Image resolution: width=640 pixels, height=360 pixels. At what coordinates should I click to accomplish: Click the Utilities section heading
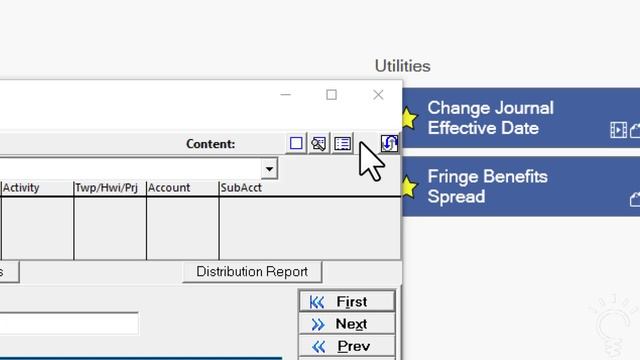[402, 66]
